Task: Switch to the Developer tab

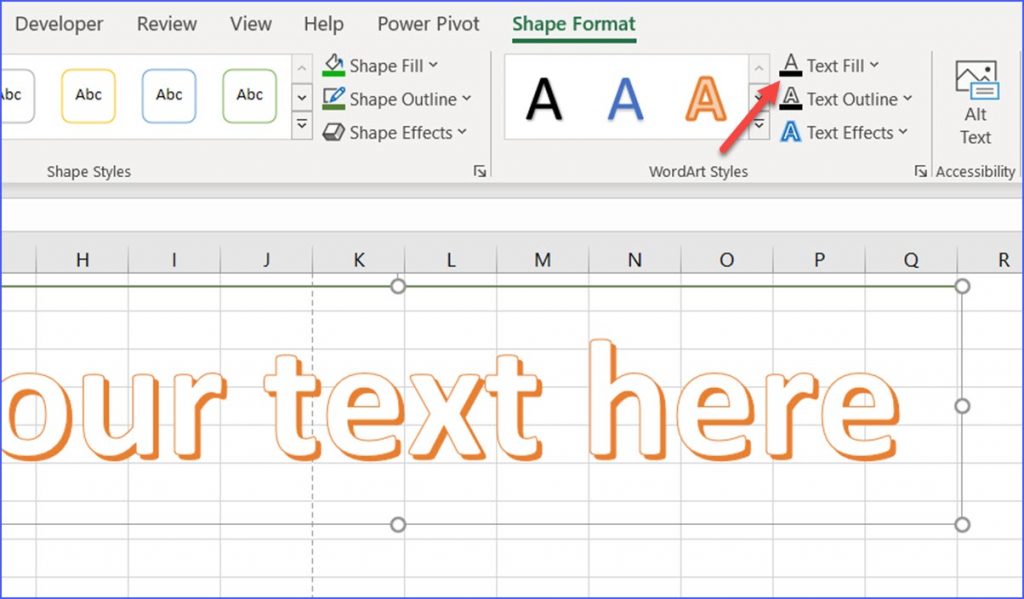Action: (x=60, y=24)
